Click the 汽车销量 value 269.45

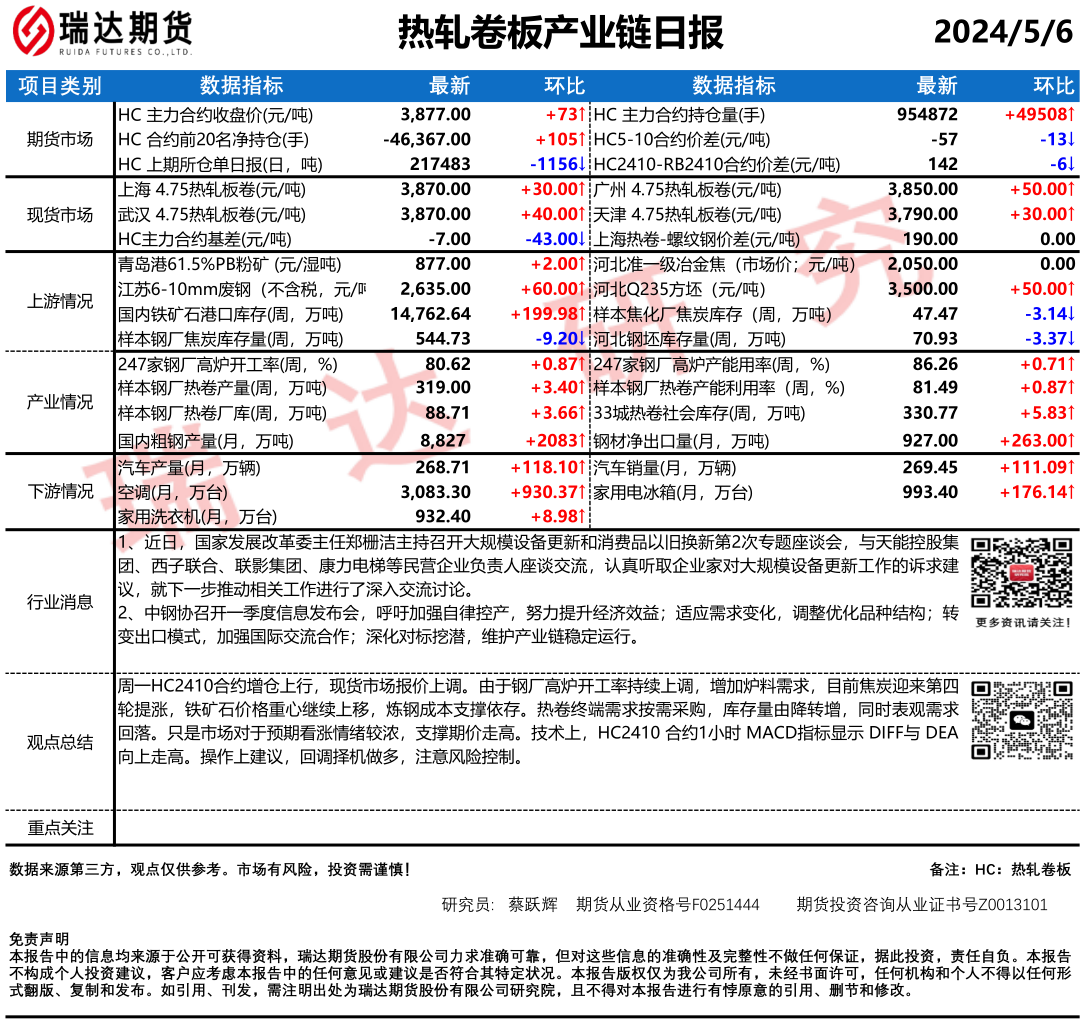click(x=931, y=467)
